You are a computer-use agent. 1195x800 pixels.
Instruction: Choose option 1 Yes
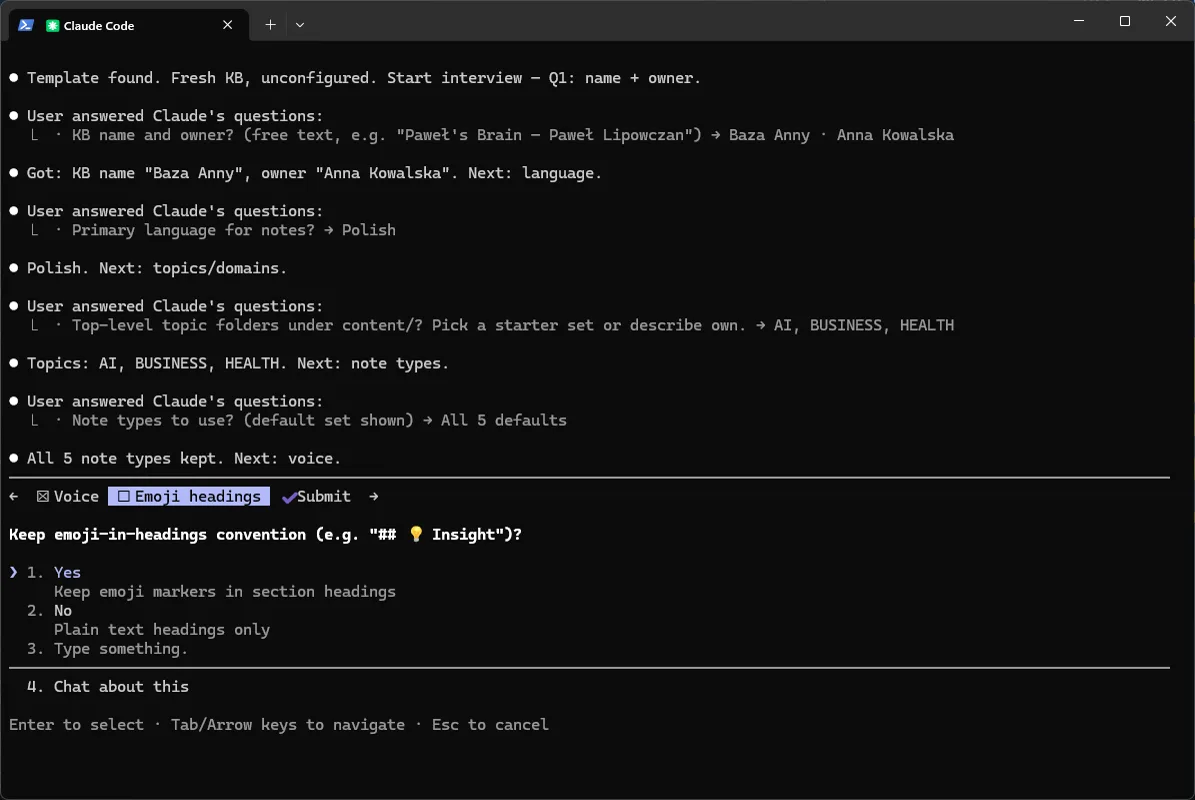point(67,573)
